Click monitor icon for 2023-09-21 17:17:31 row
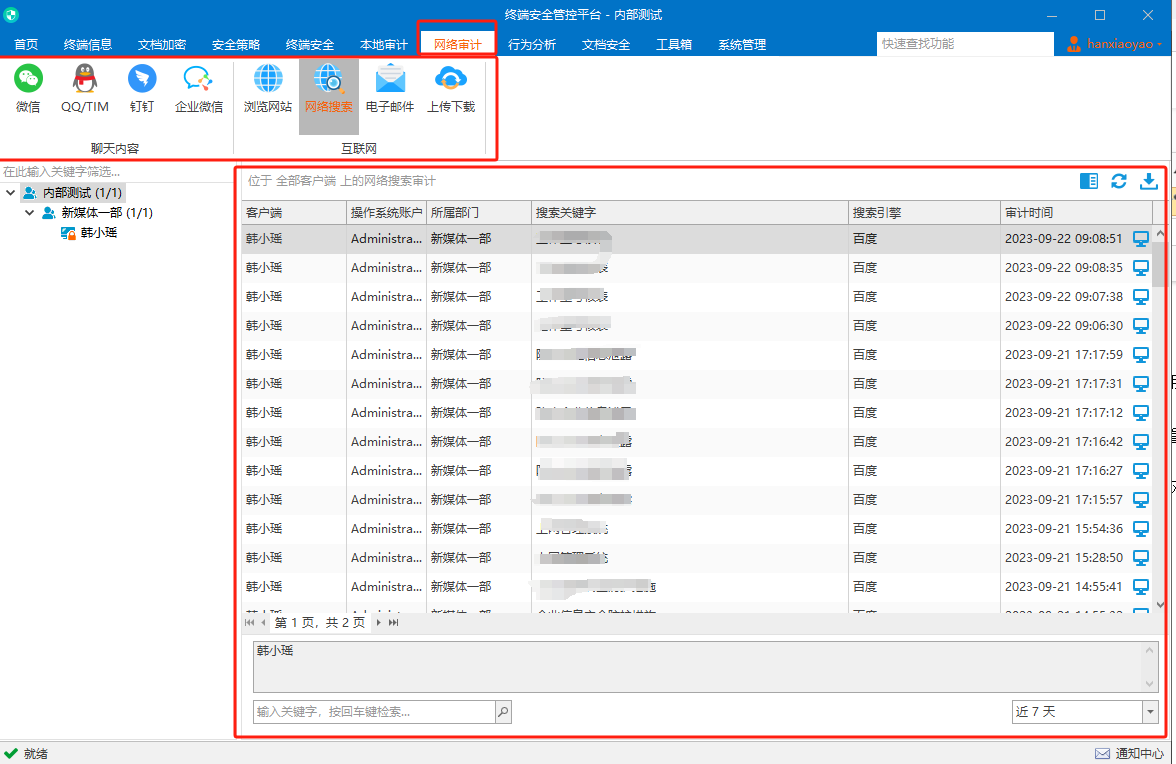This screenshot has width=1176, height=764. [1141, 384]
